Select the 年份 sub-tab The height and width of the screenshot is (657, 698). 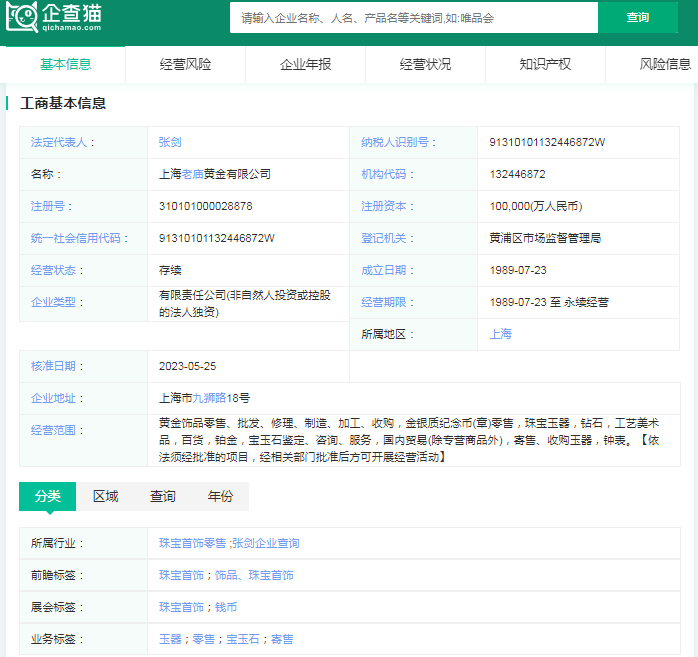coord(220,496)
